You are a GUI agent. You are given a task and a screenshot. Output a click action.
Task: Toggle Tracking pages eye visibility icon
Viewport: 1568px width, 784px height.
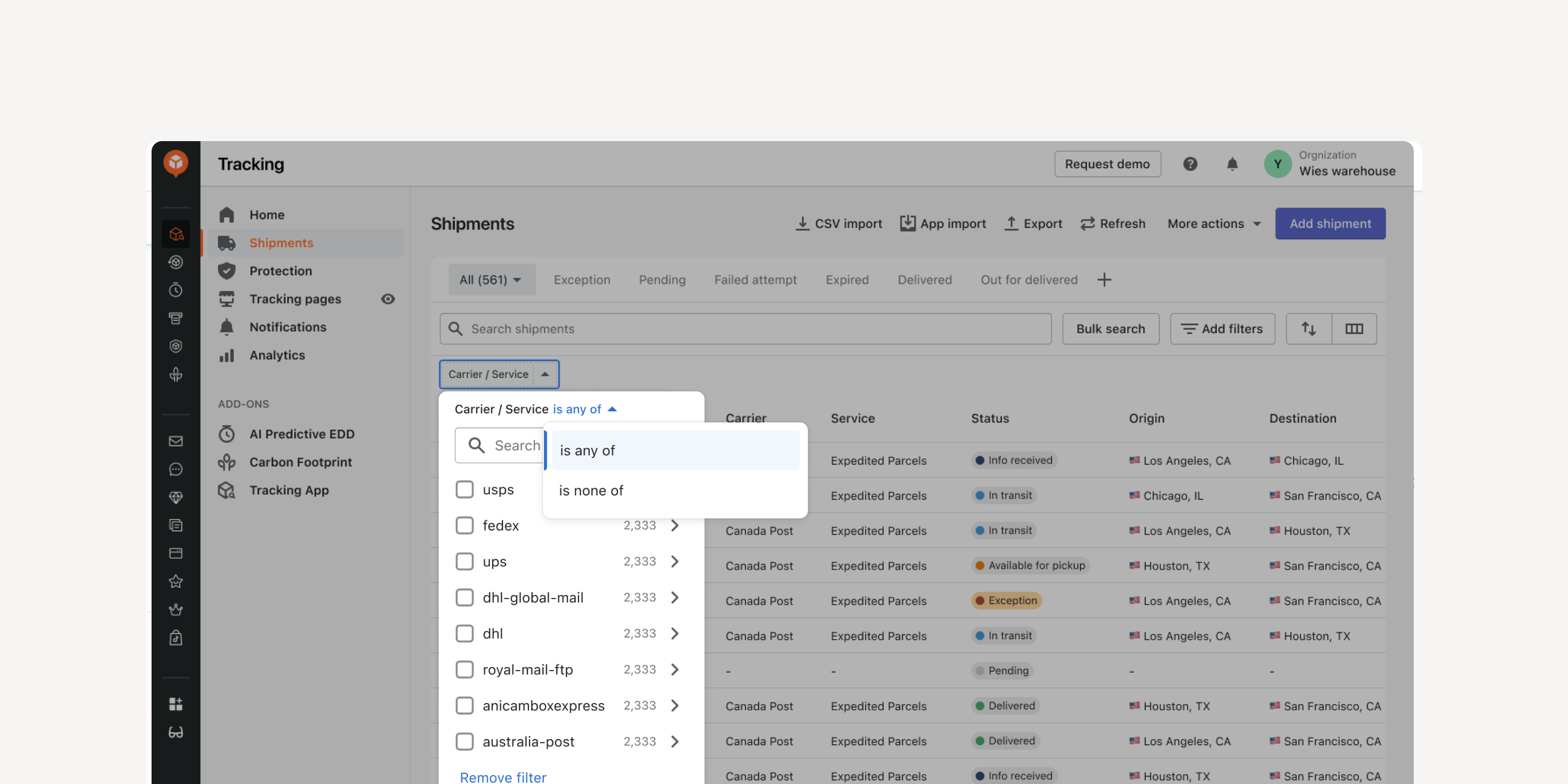click(388, 299)
